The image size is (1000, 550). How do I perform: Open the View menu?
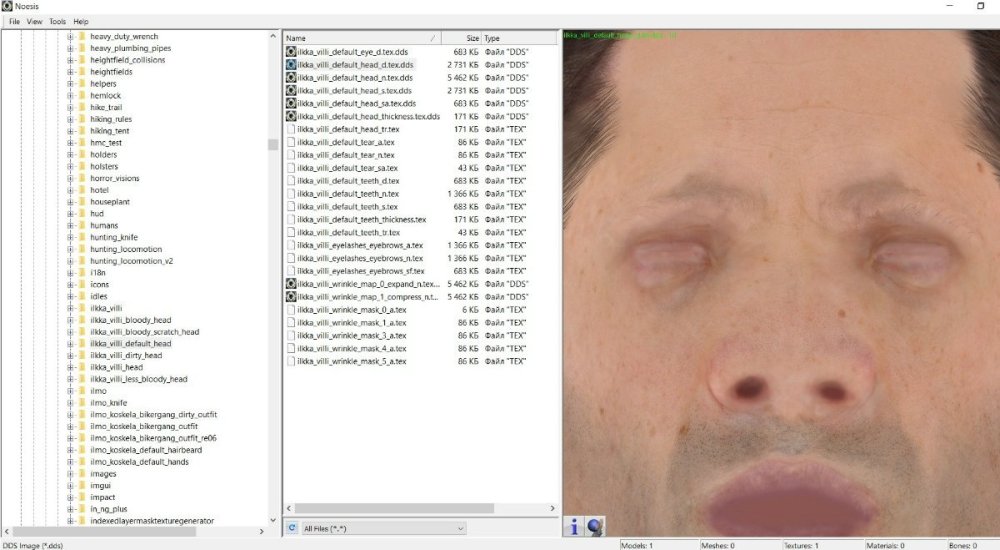[x=35, y=21]
